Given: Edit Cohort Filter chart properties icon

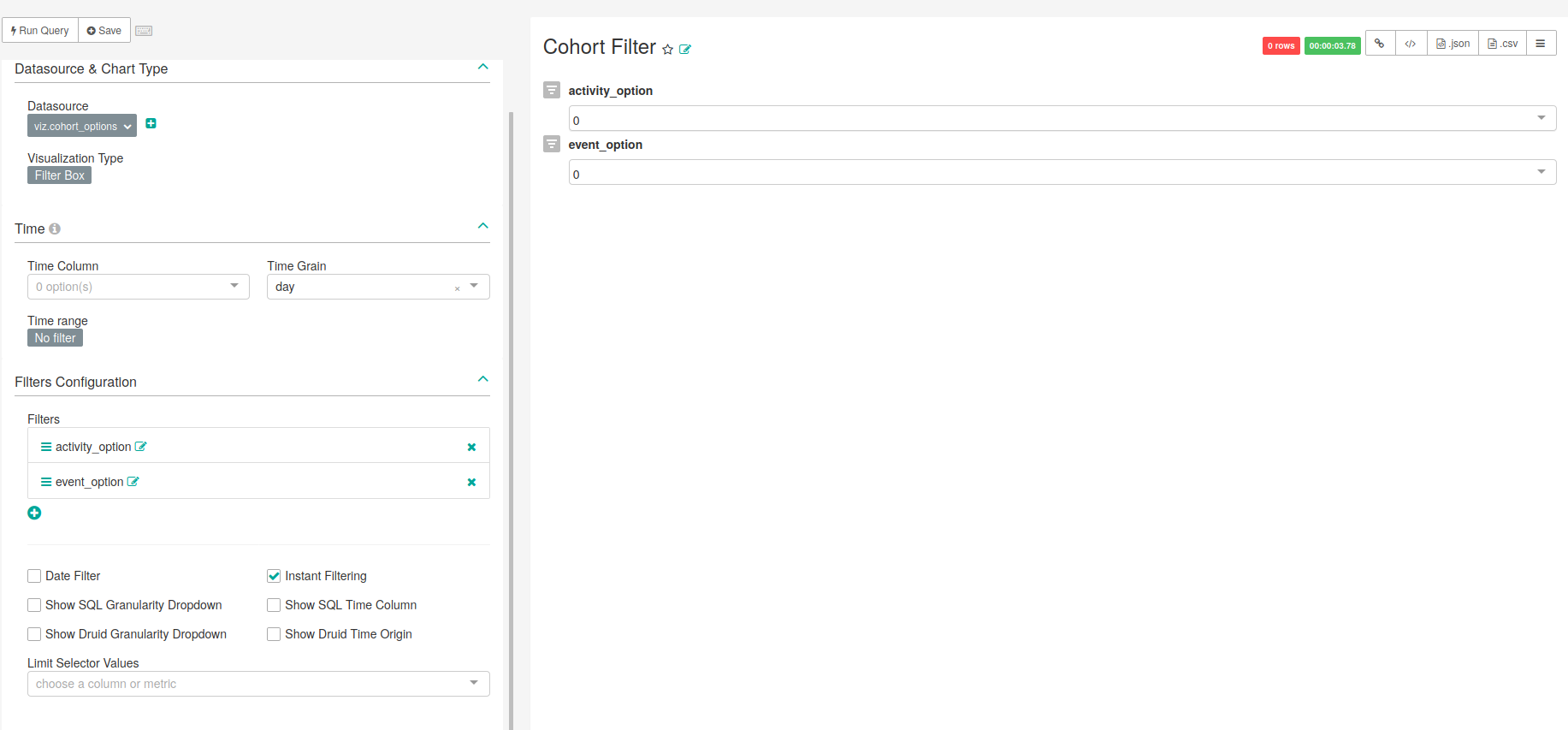Looking at the screenshot, I should (685, 50).
